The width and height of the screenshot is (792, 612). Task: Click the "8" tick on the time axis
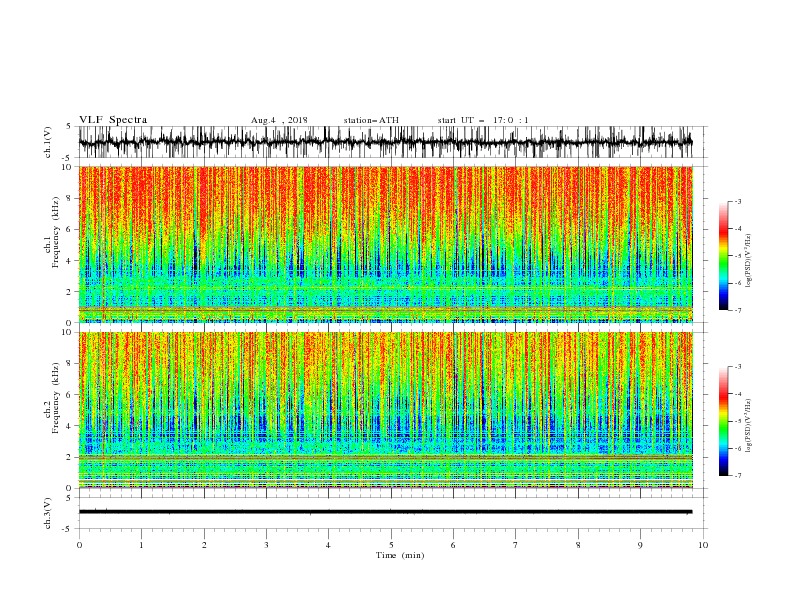point(578,545)
